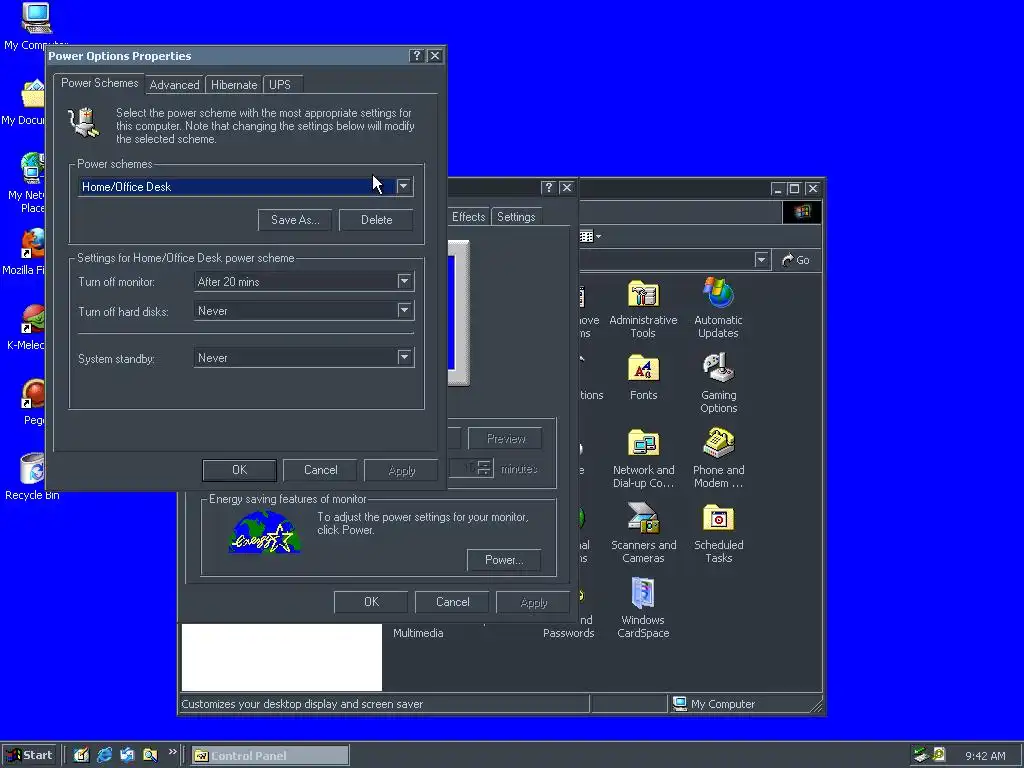This screenshot has width=1024, height=768.
Task: Open the Views button dropdown arrow
Action: tap(598, 236)
